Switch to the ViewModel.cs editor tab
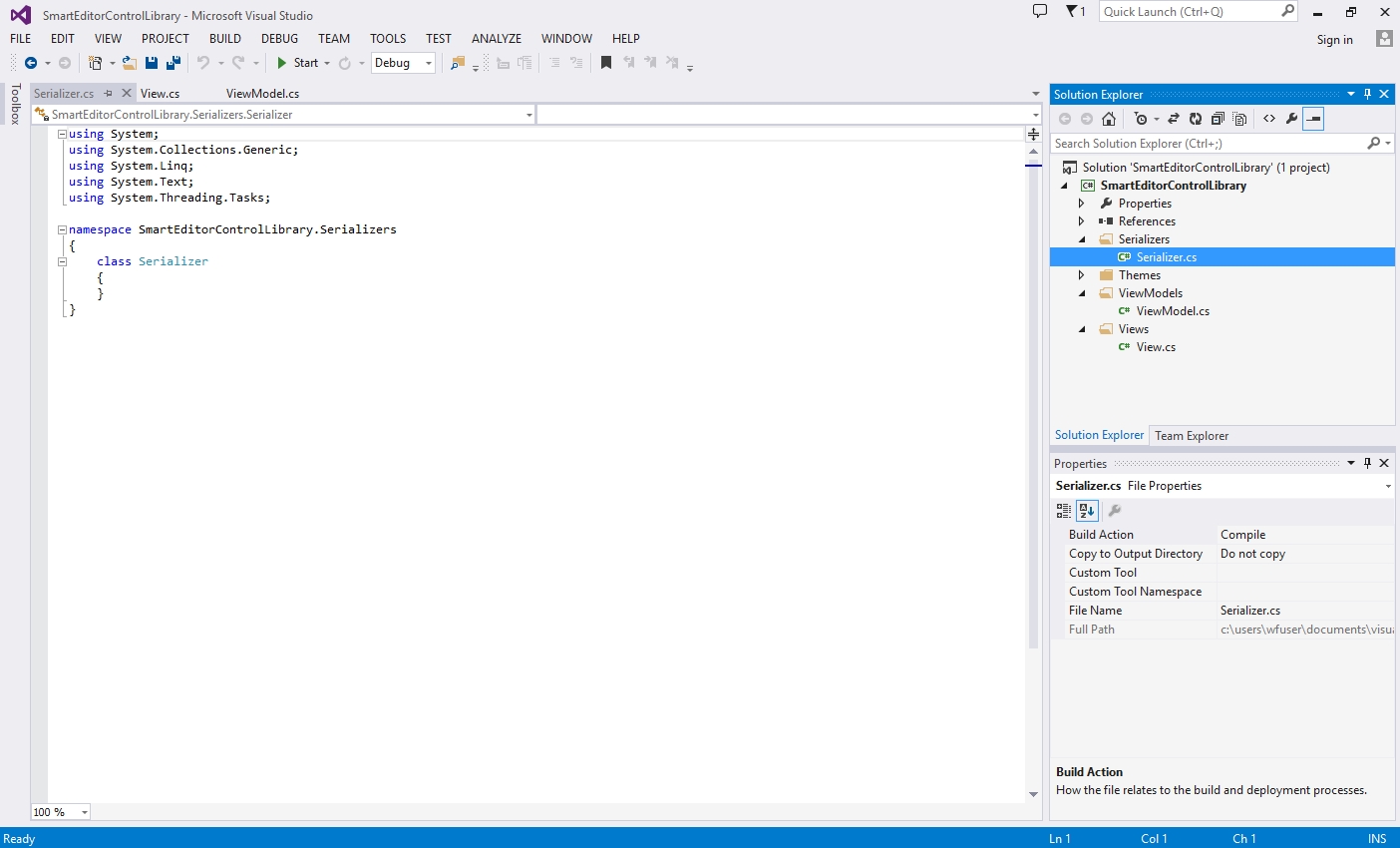 (x=262, y=94)
